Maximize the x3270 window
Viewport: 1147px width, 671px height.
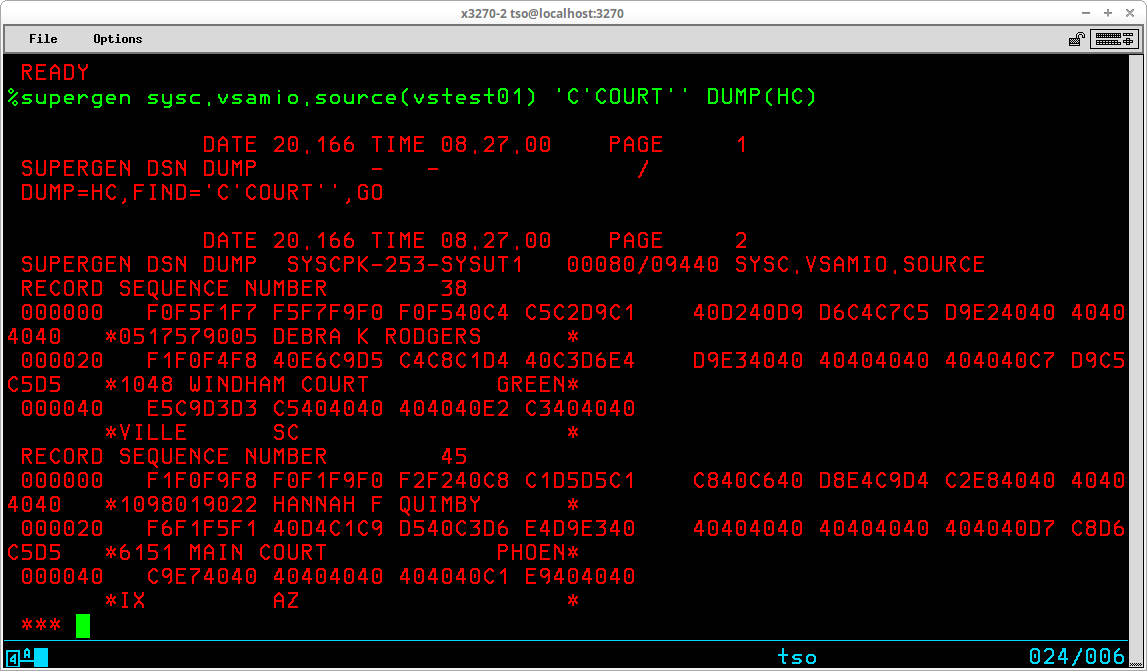point(1108,12)
